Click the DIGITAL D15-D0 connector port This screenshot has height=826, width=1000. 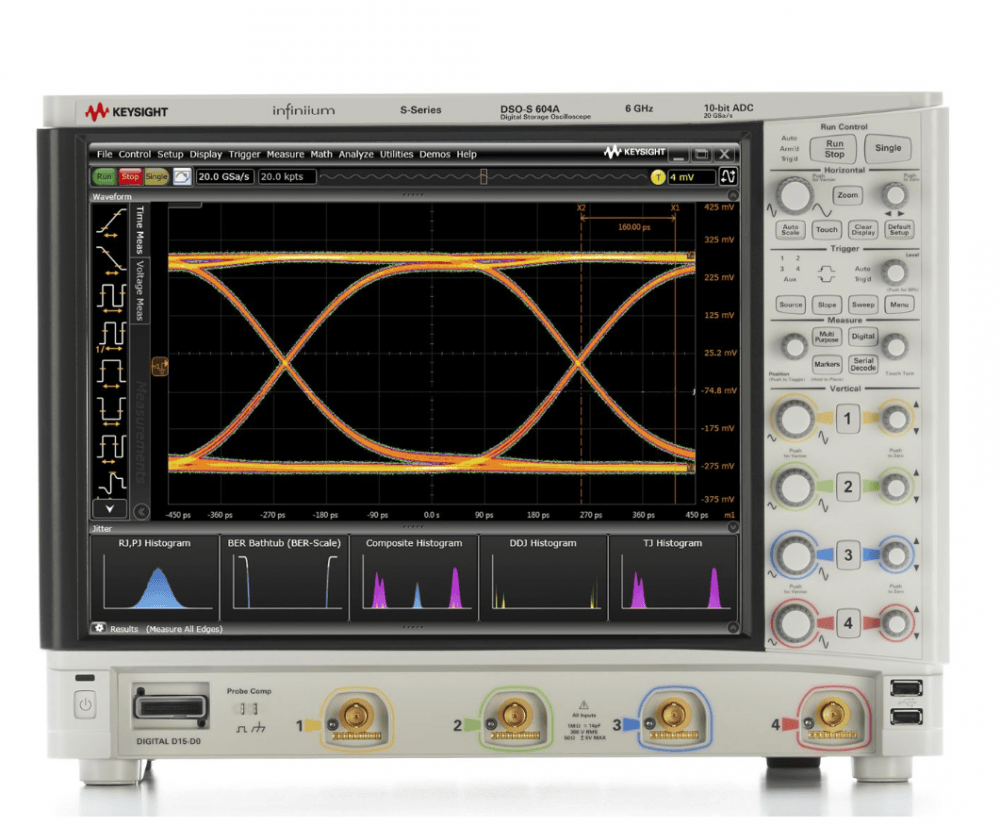click(x=170, y=707)
